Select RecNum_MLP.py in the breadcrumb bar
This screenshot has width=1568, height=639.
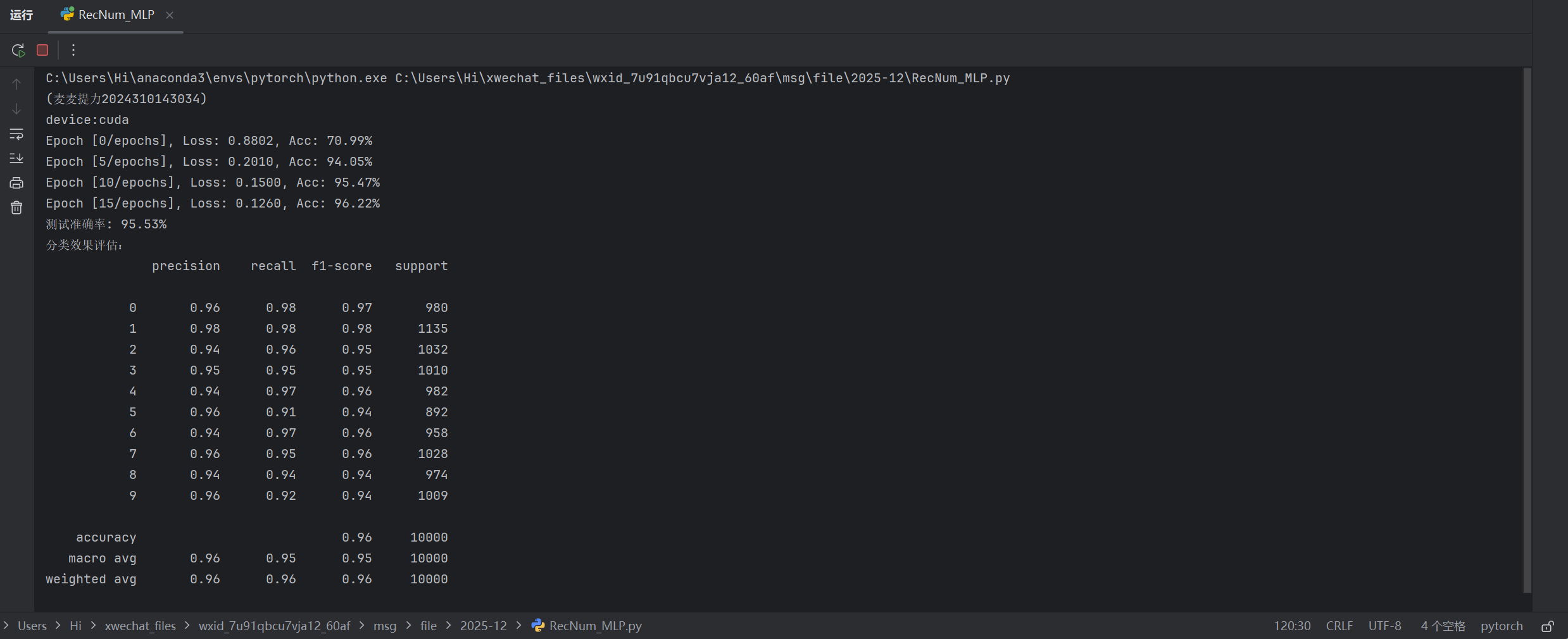click(x=595, y=626)
